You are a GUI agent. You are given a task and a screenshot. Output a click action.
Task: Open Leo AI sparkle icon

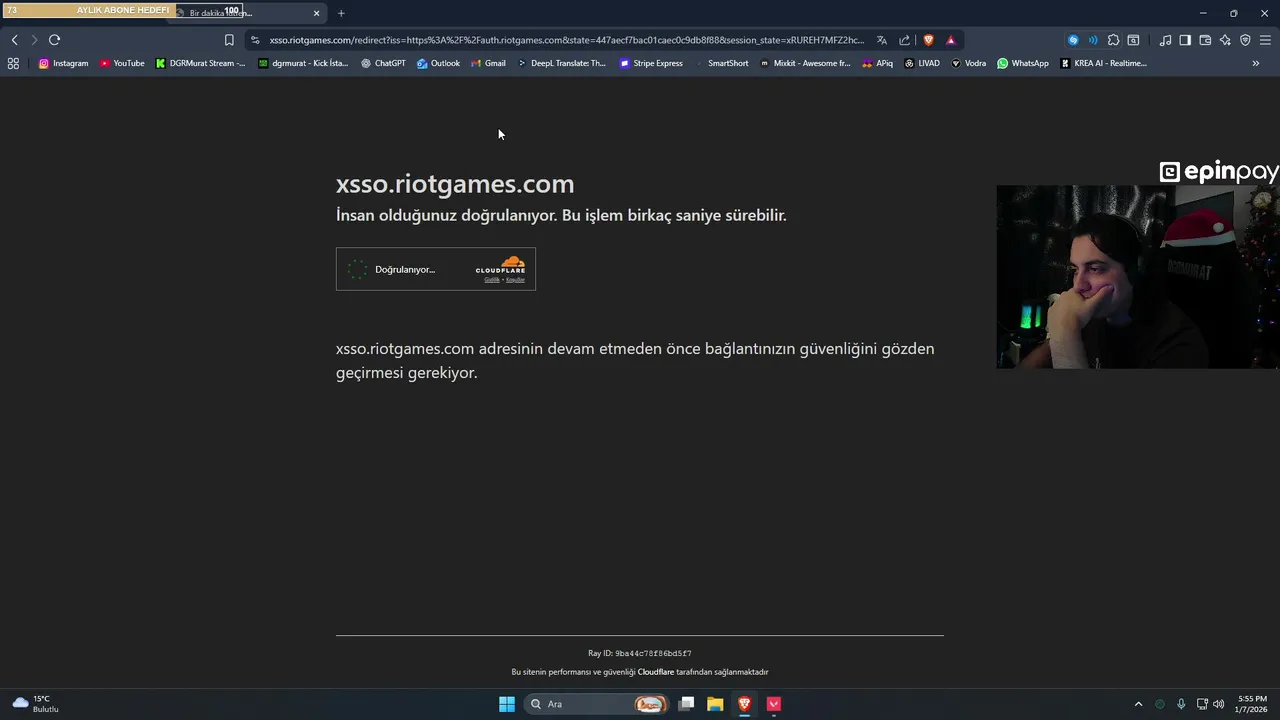pos(1225,40)
